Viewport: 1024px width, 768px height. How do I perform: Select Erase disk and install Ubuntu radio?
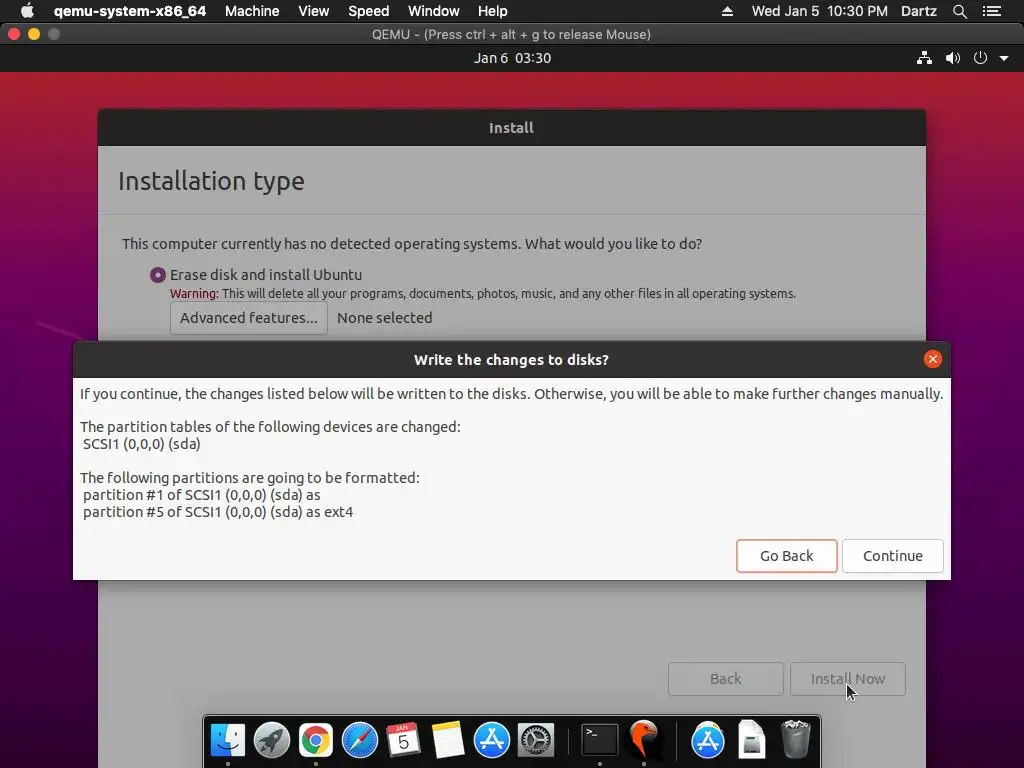[x=157, y=275]
